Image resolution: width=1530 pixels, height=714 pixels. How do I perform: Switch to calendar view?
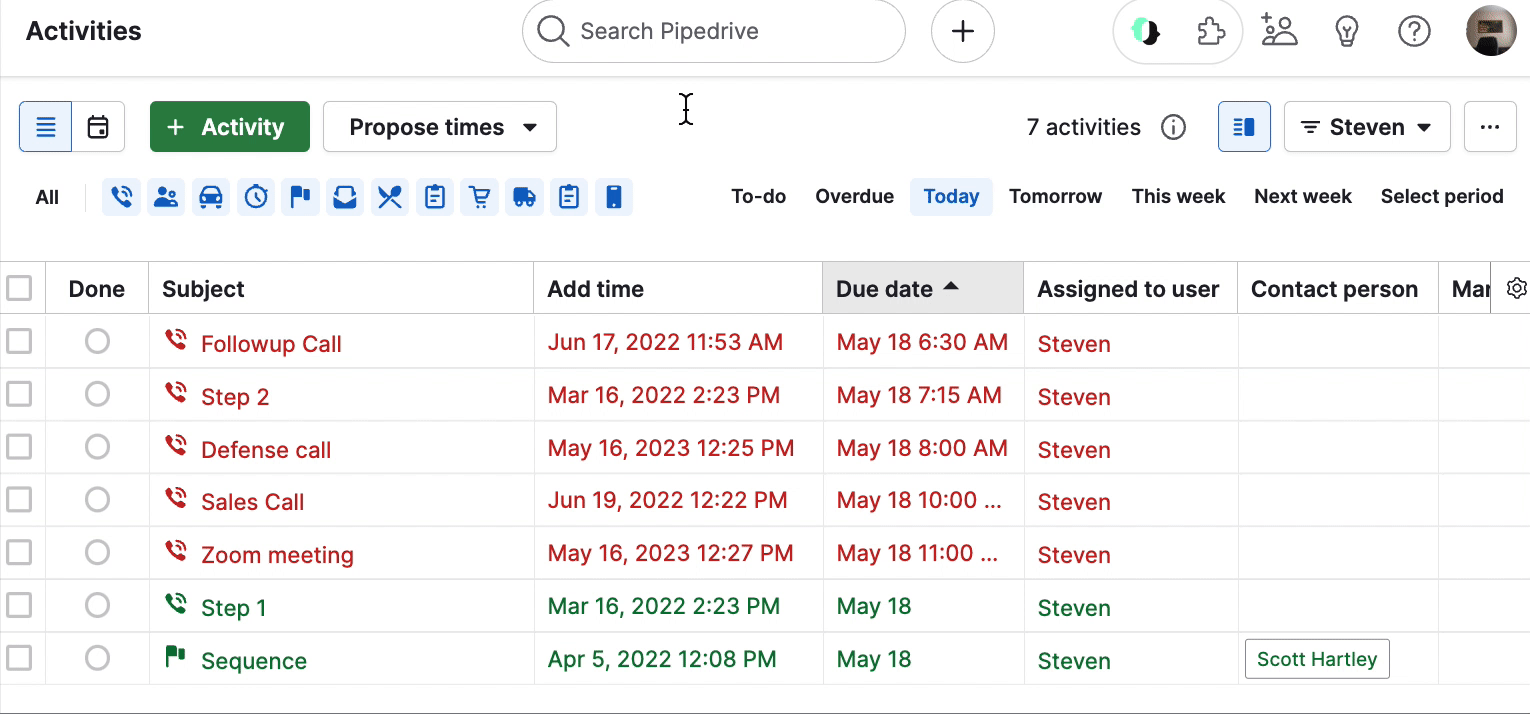pyautogui.click(x=98, y=126)
